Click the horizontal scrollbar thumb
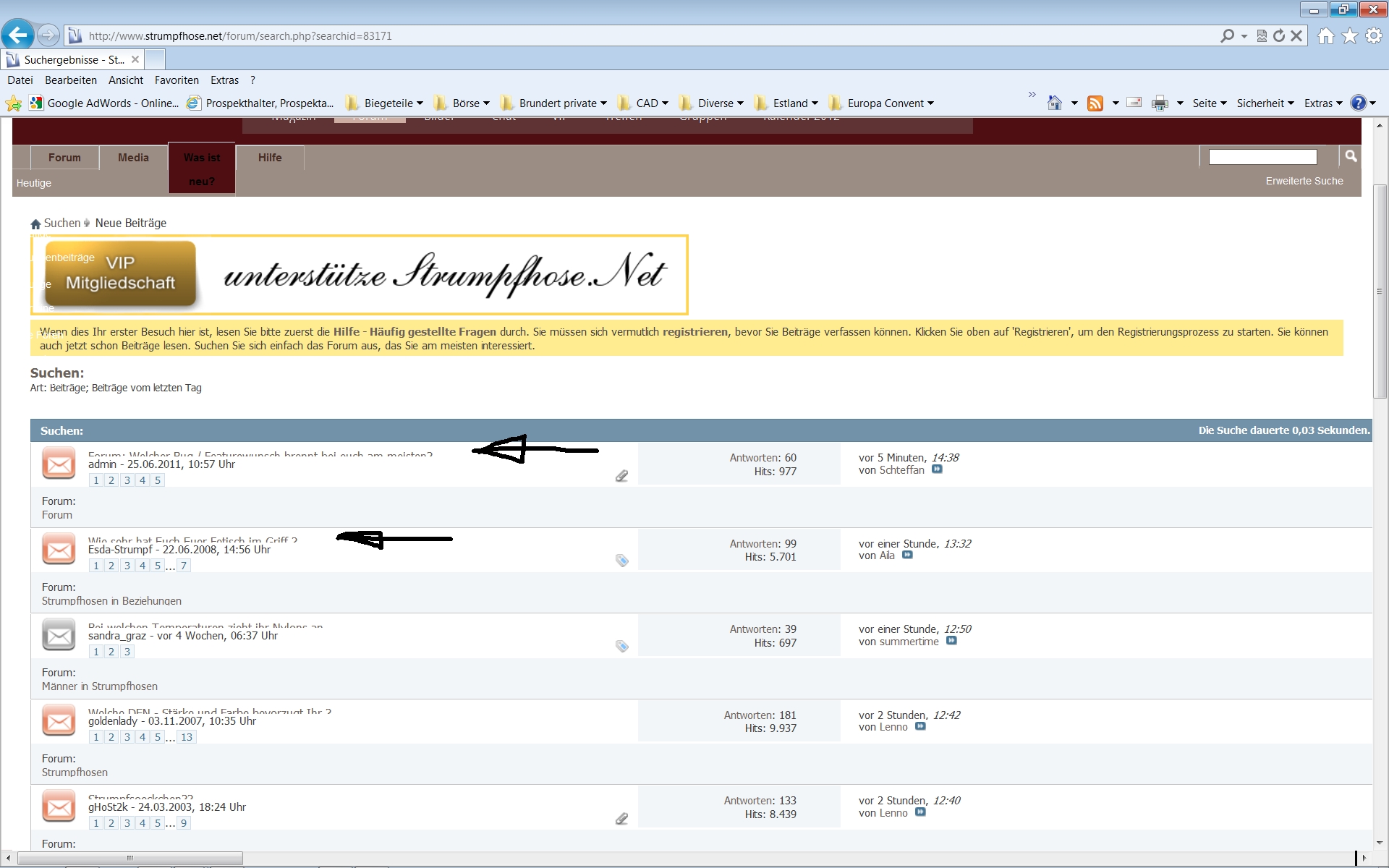1389x868 pixels. (x=130, y=858)
